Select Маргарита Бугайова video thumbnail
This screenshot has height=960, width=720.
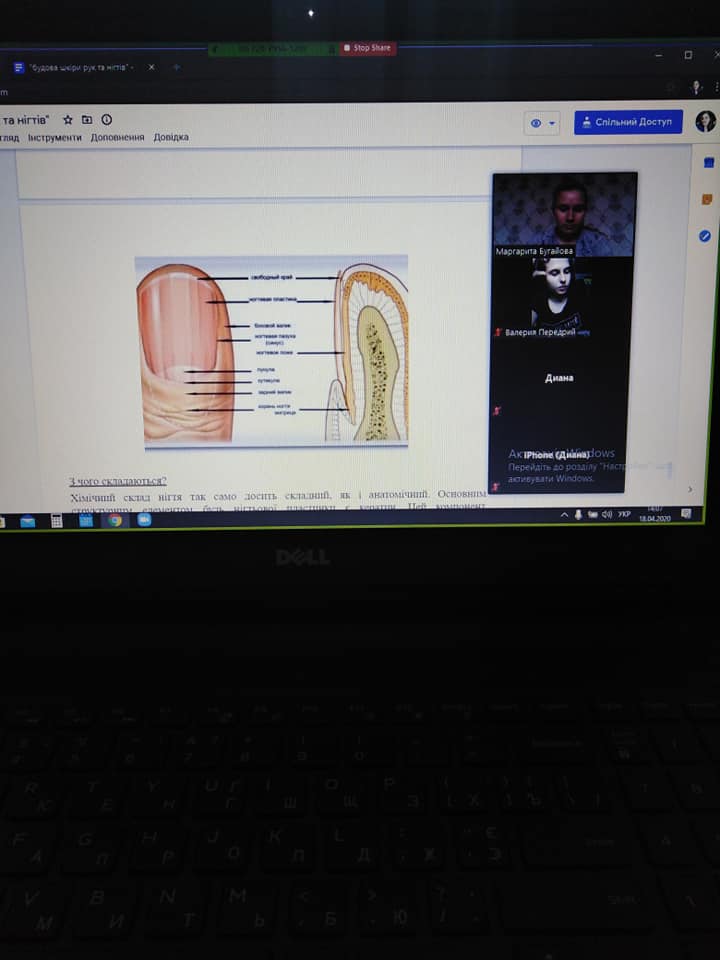pyautogui.click(x=564, y=214)
